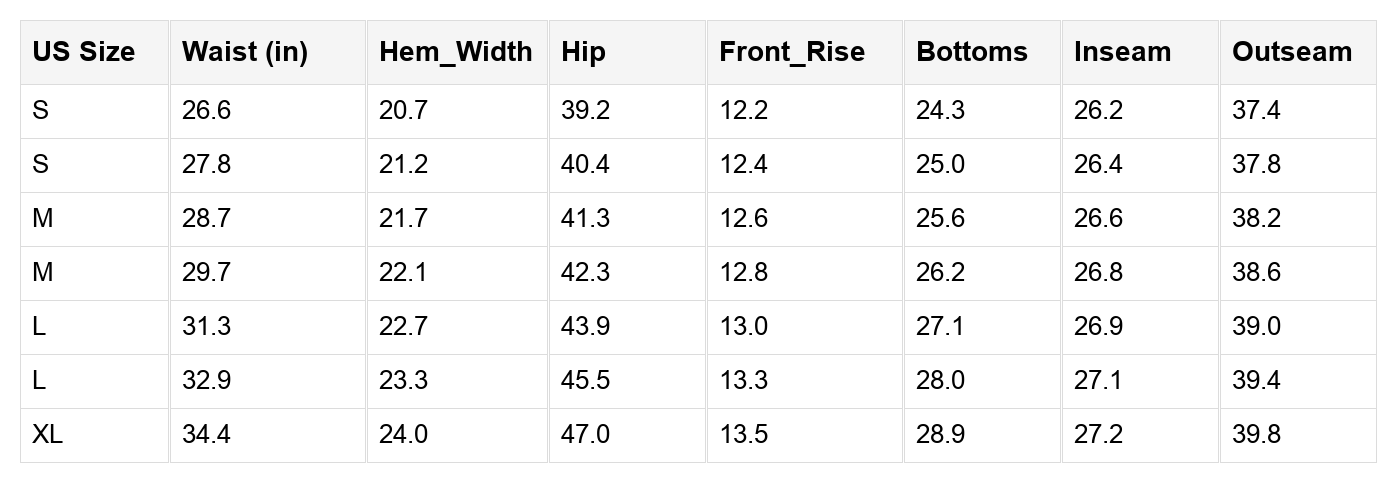Click hip value 40.4
The image size is (1396, 482).
pos(585,165)
